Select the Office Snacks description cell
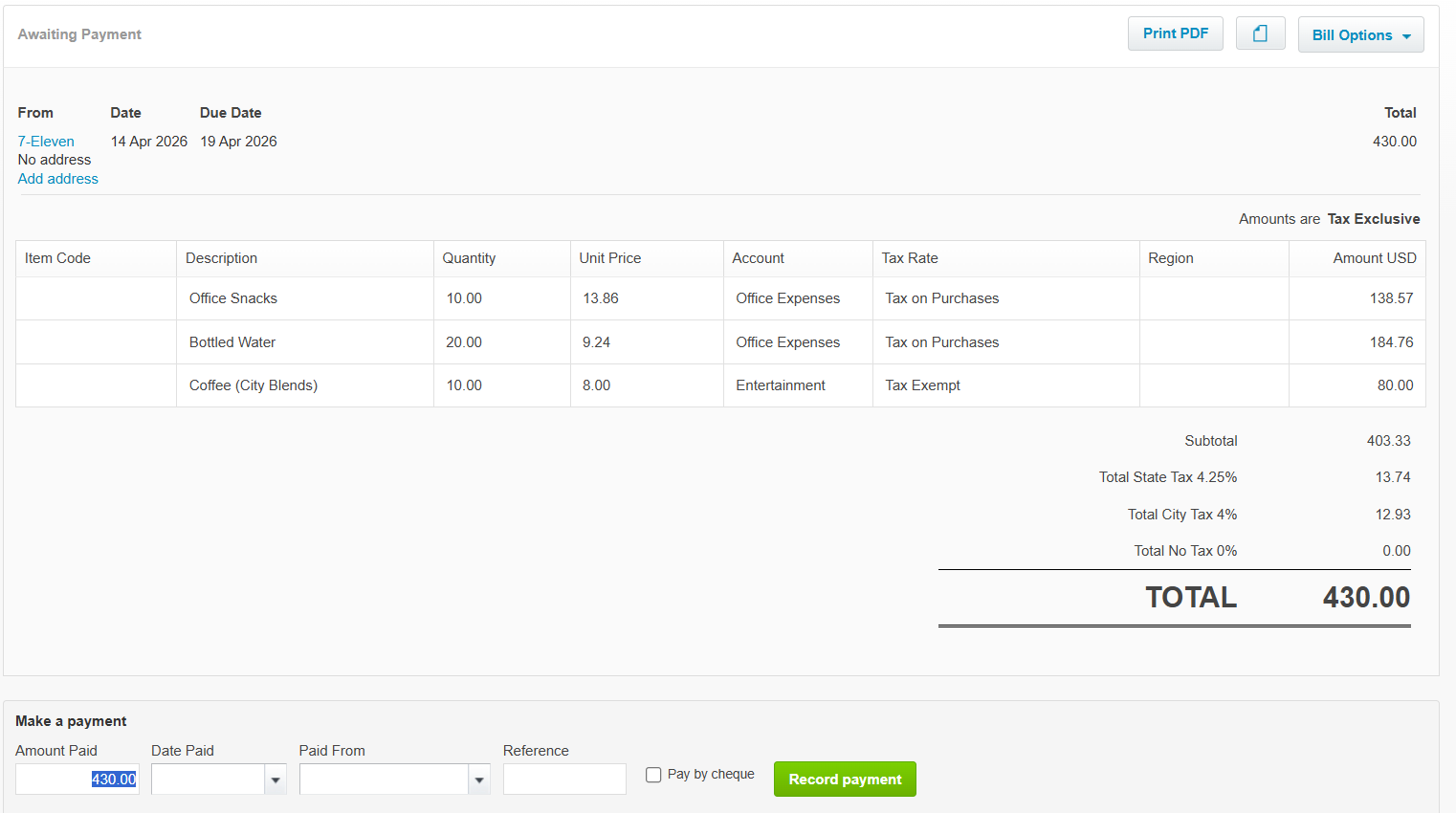This screenshot has height=813, width=1456. click(x=305, y=298)
